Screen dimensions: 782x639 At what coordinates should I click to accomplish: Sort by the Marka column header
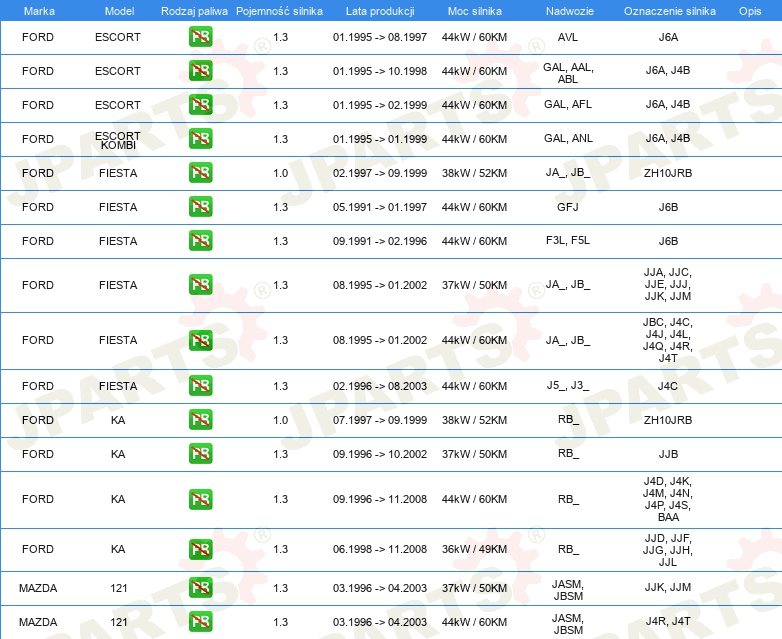pos(39,11)
